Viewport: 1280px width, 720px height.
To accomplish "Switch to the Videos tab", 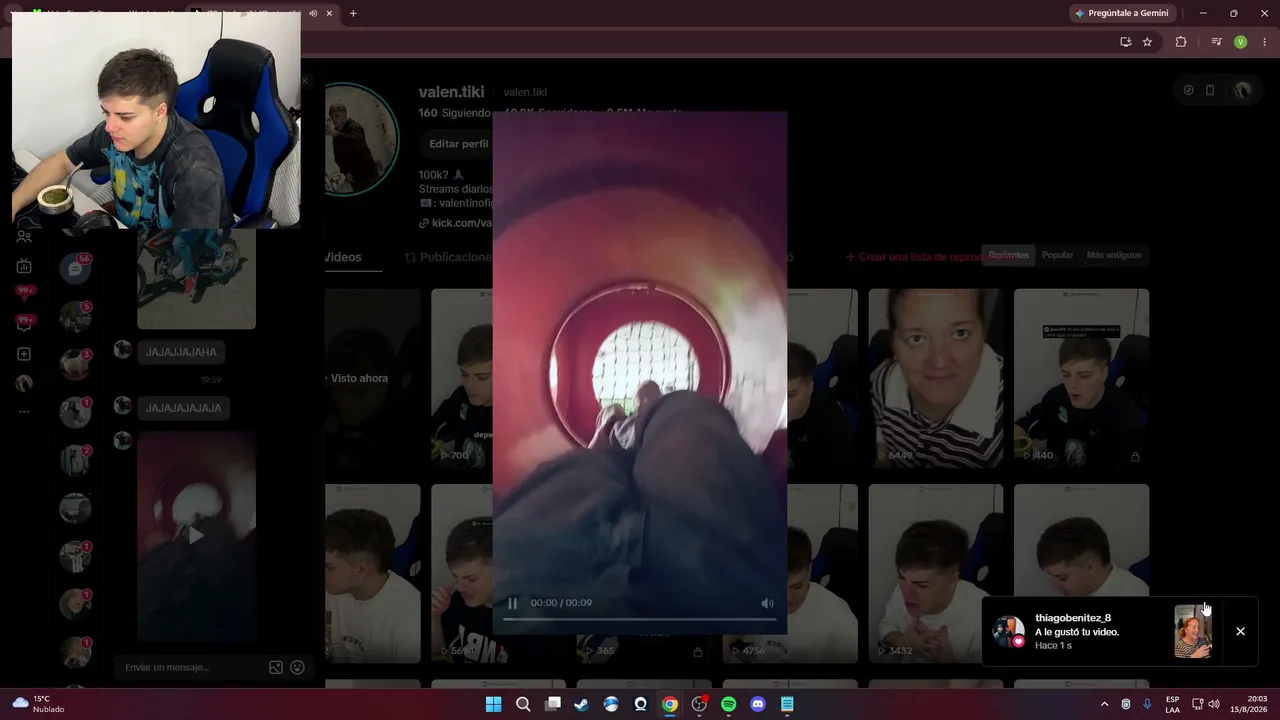I will click(x=343, y=257).
